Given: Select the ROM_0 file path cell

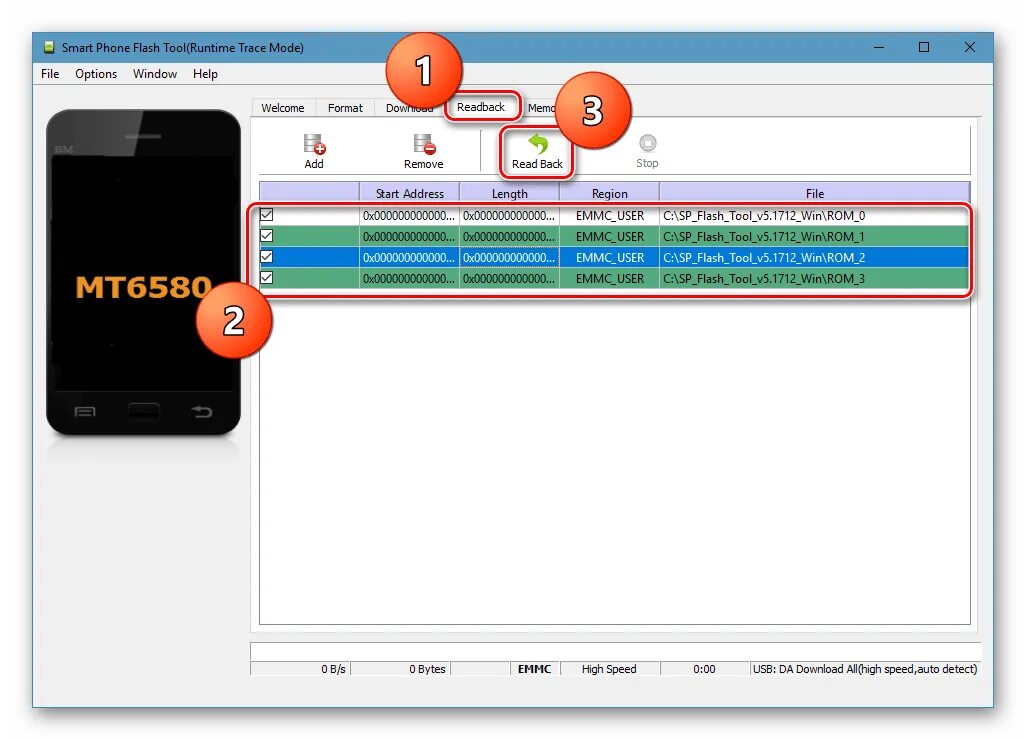Looking at the screenshot, I should tap(814, 215).
